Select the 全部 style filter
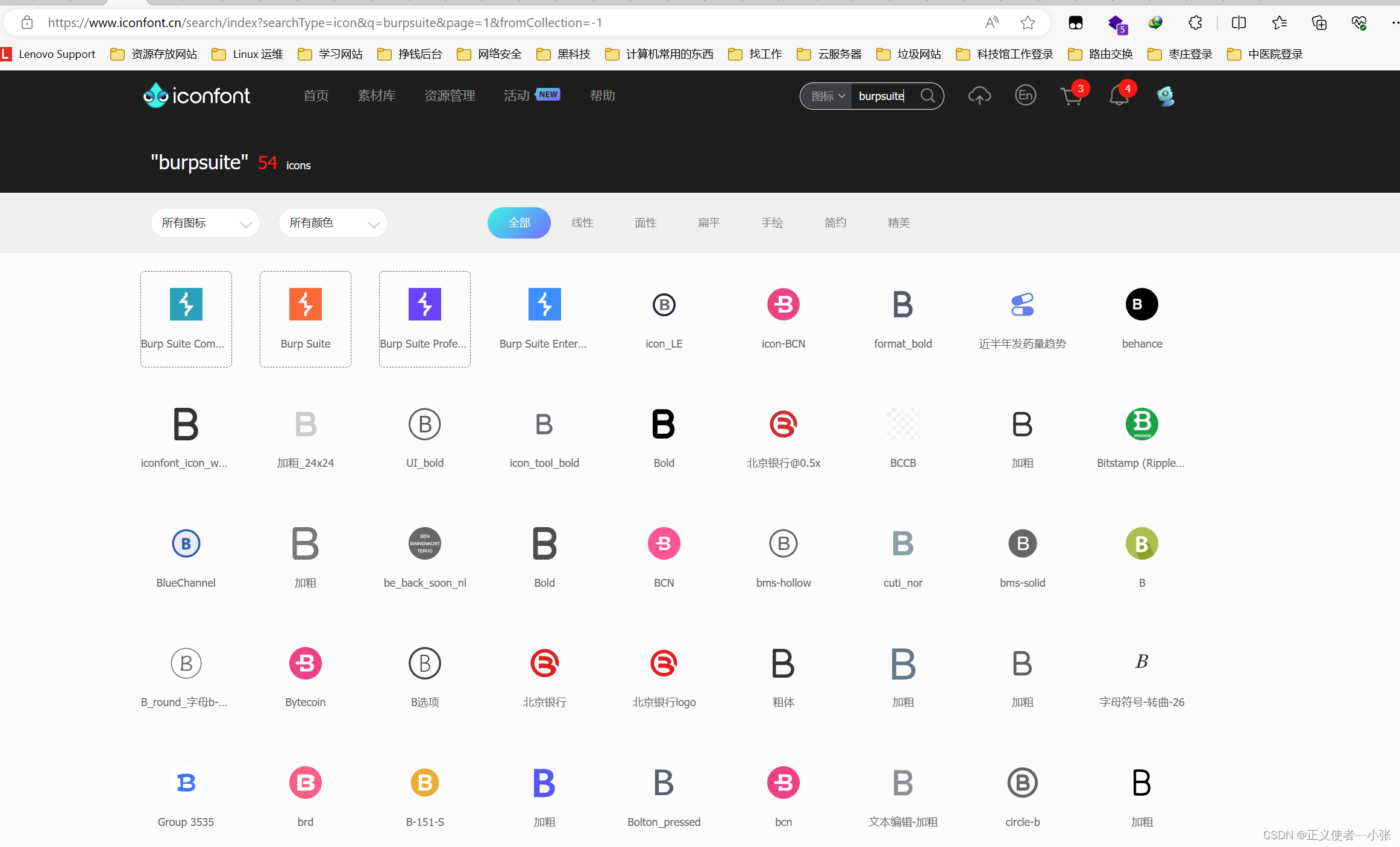The height and width of the screenshot is (847, 1400). coord(519,223)
